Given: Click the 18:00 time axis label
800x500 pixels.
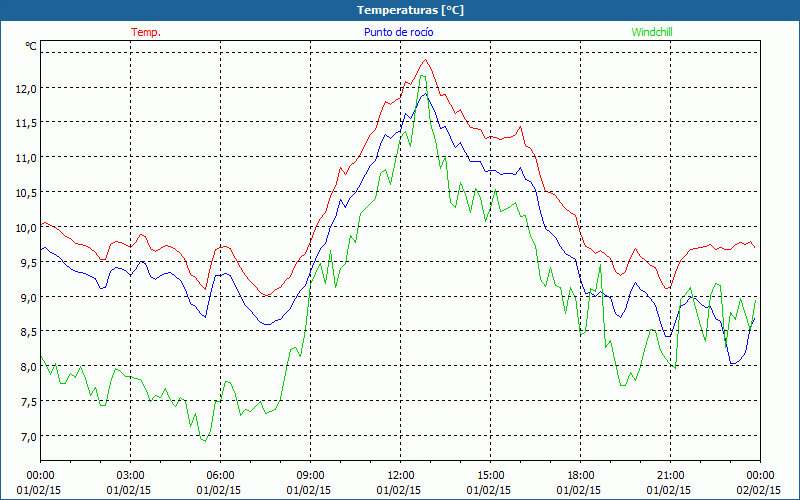Looking at the screenshot, I should click(x=581, y=476).
